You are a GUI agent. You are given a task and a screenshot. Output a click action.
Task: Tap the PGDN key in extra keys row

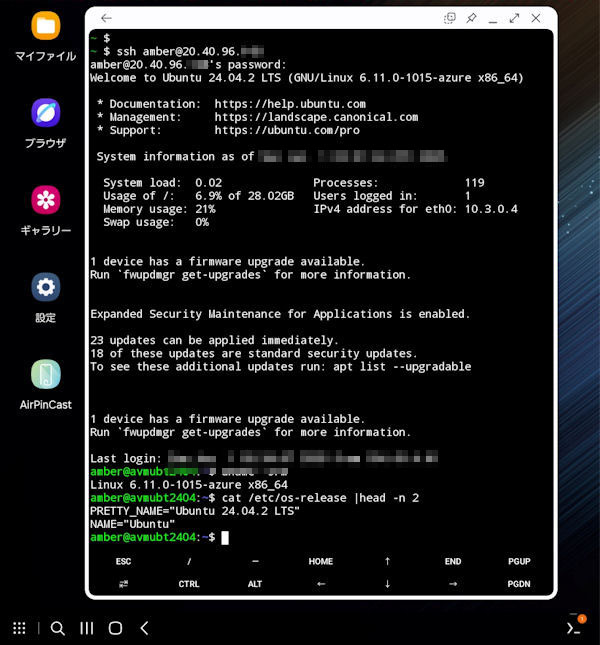point(519,584)
